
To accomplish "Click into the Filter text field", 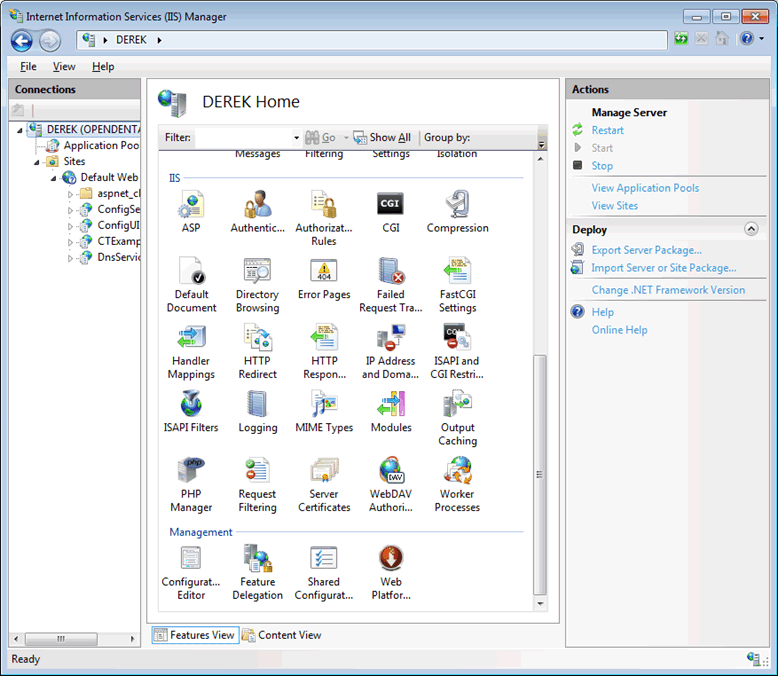I will click(x=244, y=137).
